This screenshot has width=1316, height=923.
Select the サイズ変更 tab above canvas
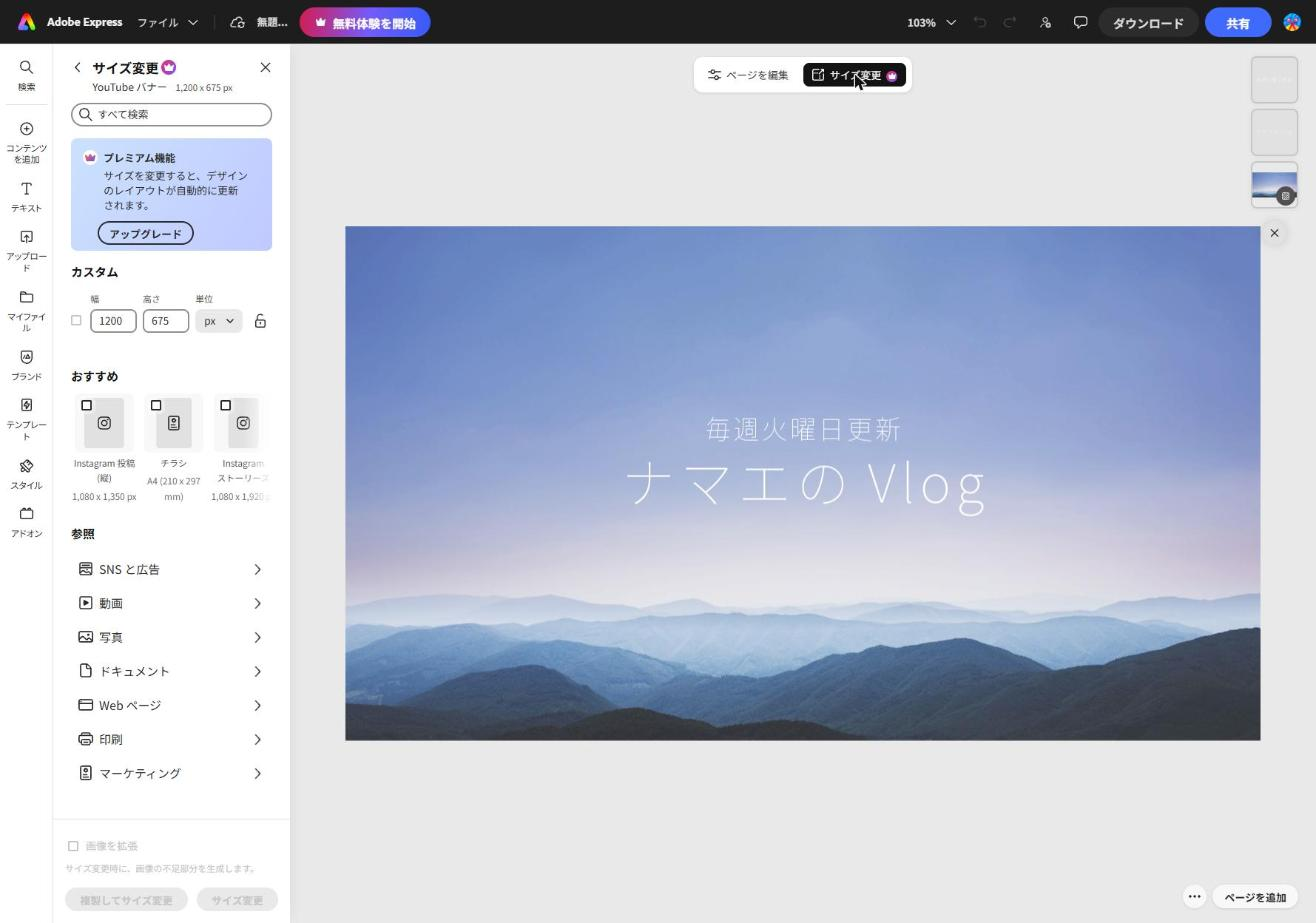[854, 75]
